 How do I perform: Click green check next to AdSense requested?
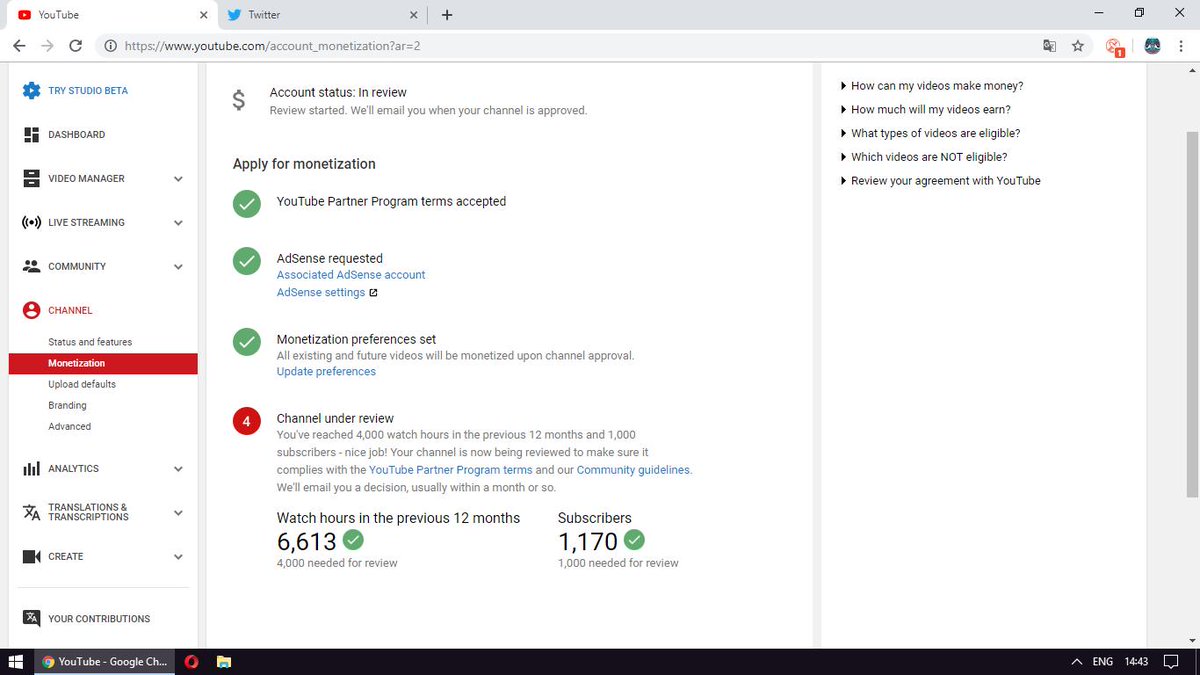coord(247,261)
